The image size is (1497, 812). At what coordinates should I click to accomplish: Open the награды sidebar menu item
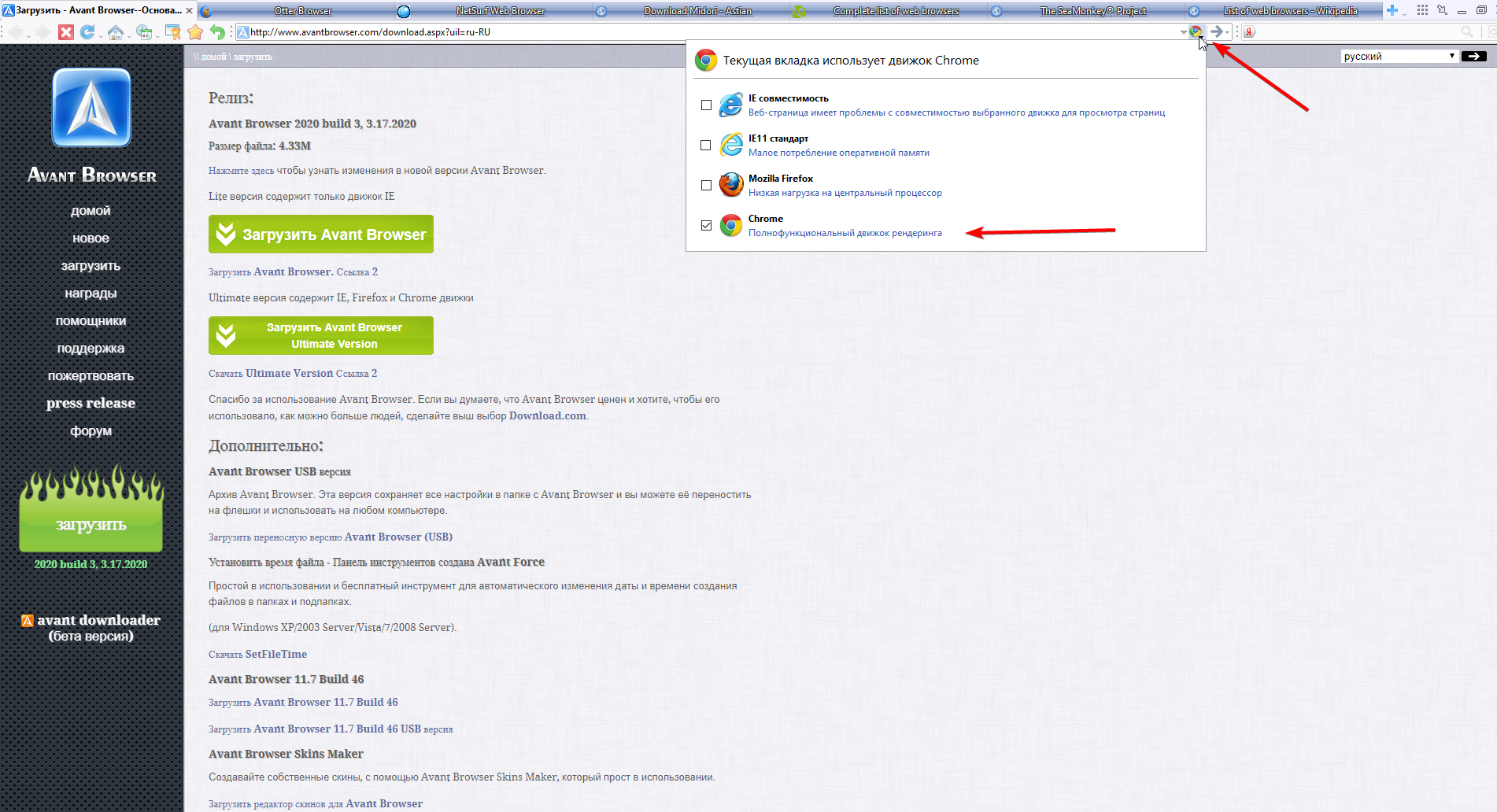tap(91, 293)
